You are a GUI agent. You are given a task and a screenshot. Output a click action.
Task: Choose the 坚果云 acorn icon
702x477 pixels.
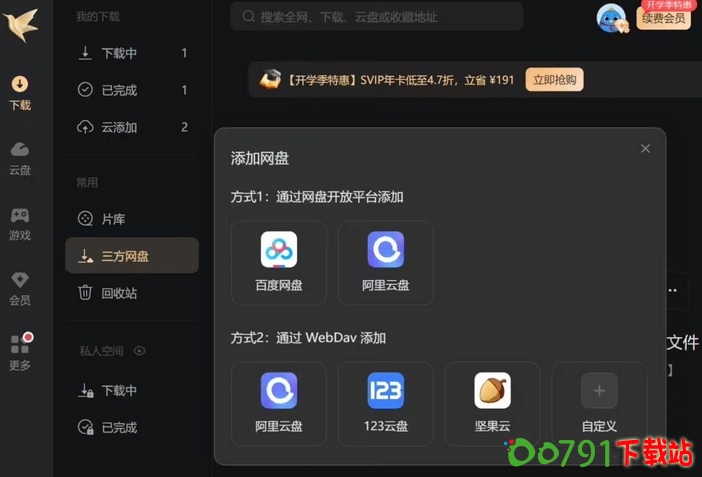[492, 390]
